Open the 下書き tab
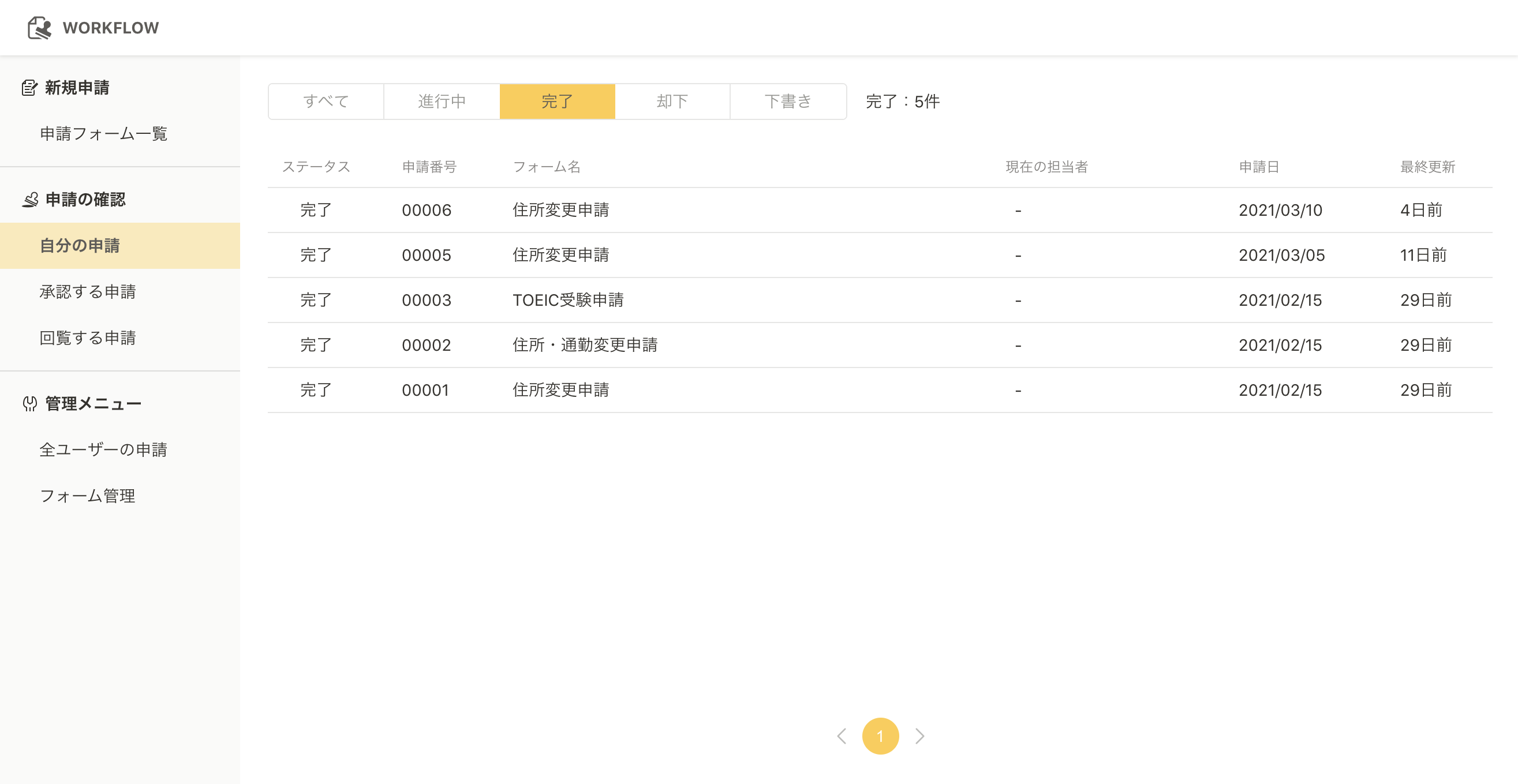1518x784 pixels. point(788,102)
